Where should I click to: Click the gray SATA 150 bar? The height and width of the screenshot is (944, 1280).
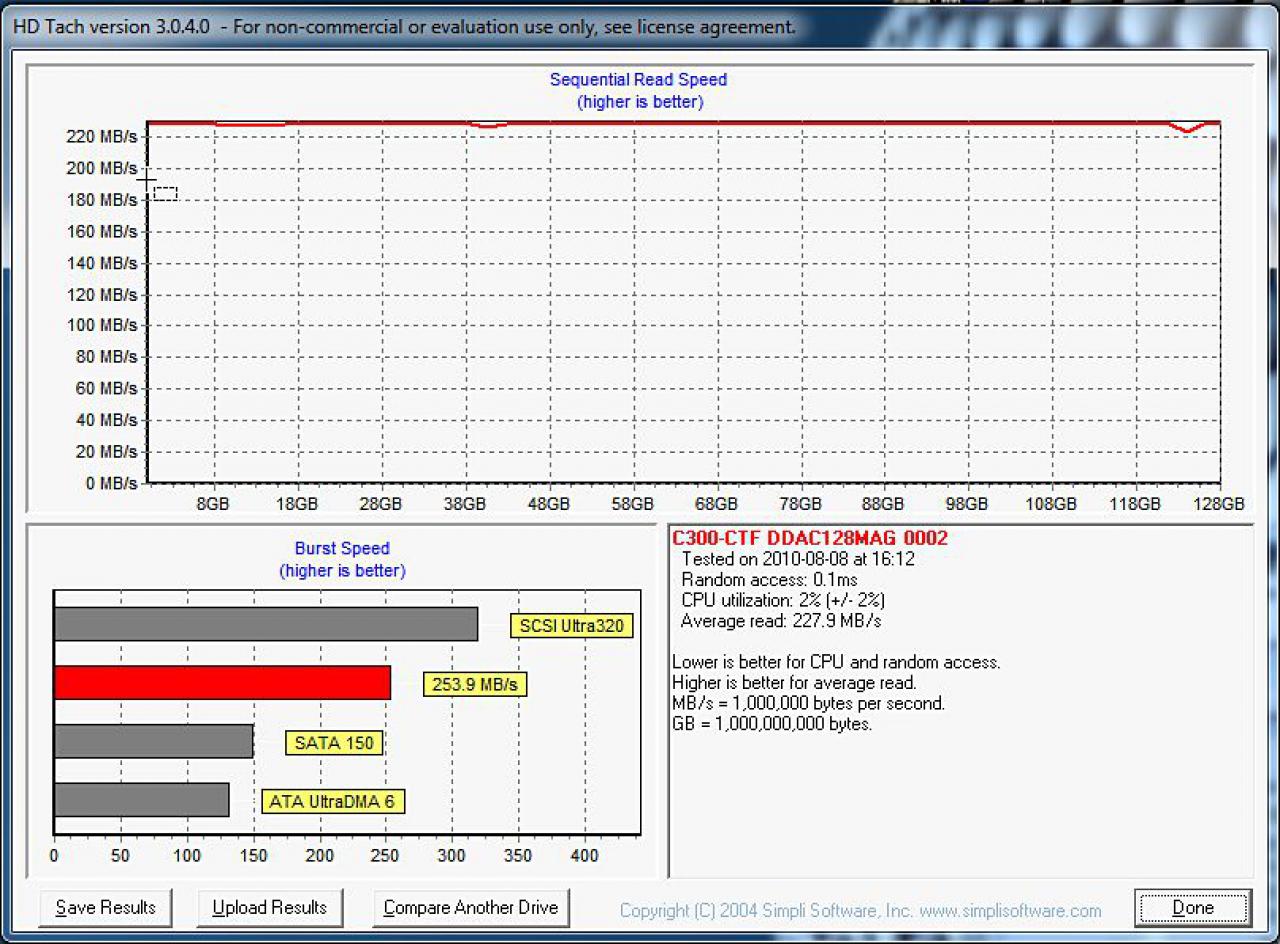tap(153, 741)
